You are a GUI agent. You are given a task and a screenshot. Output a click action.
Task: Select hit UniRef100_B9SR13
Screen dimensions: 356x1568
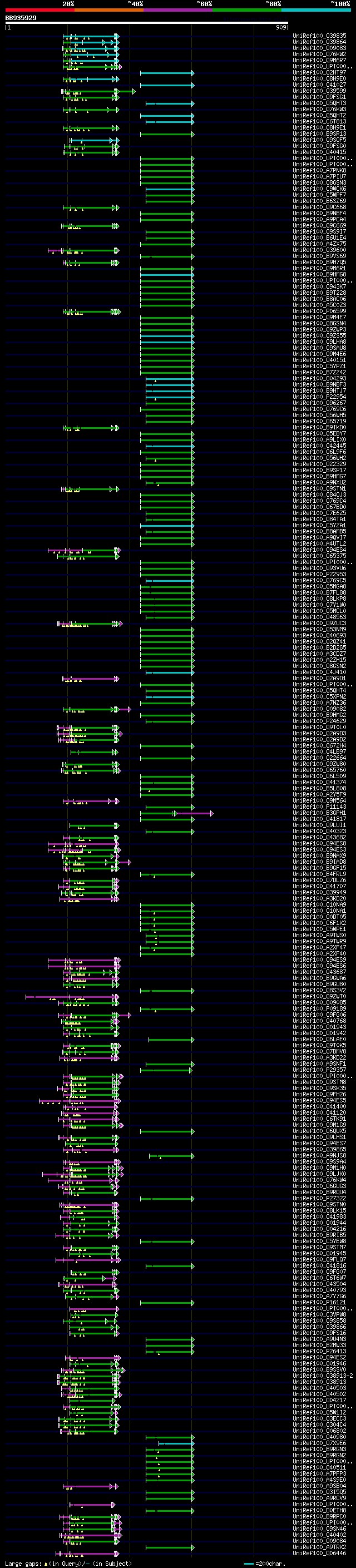click(x=319, y=134)
